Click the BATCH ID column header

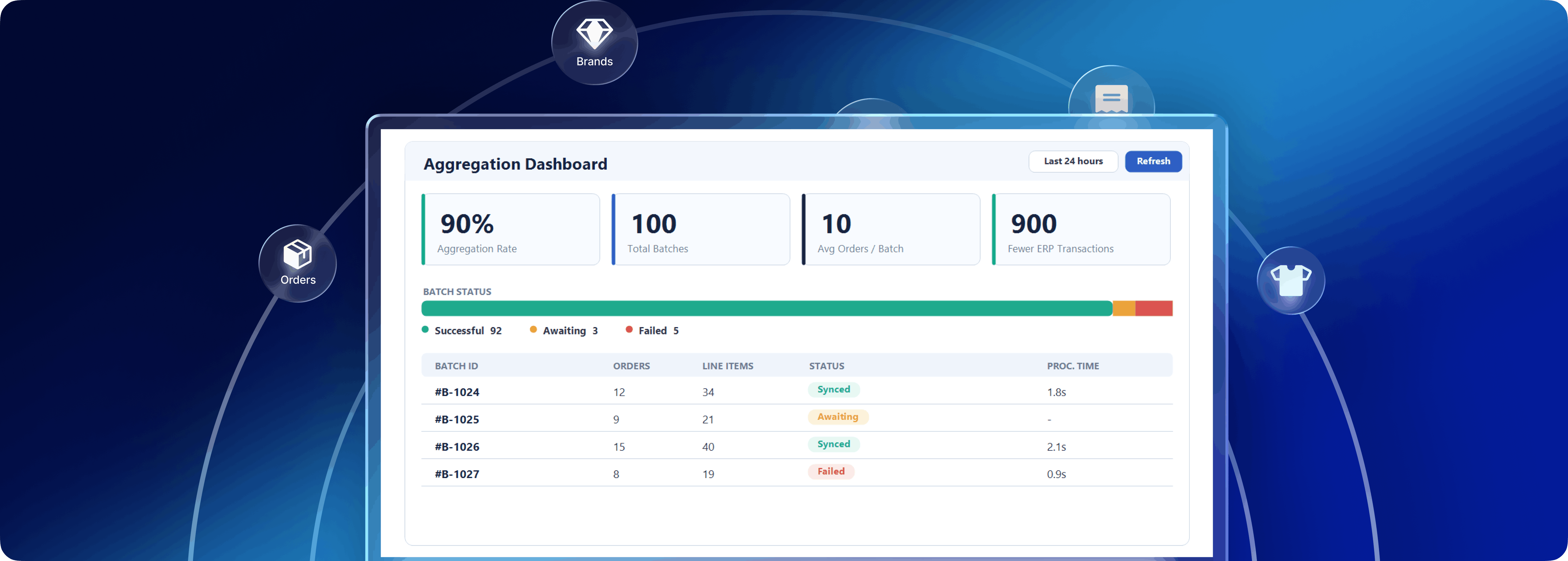click(x=457, y=366)
